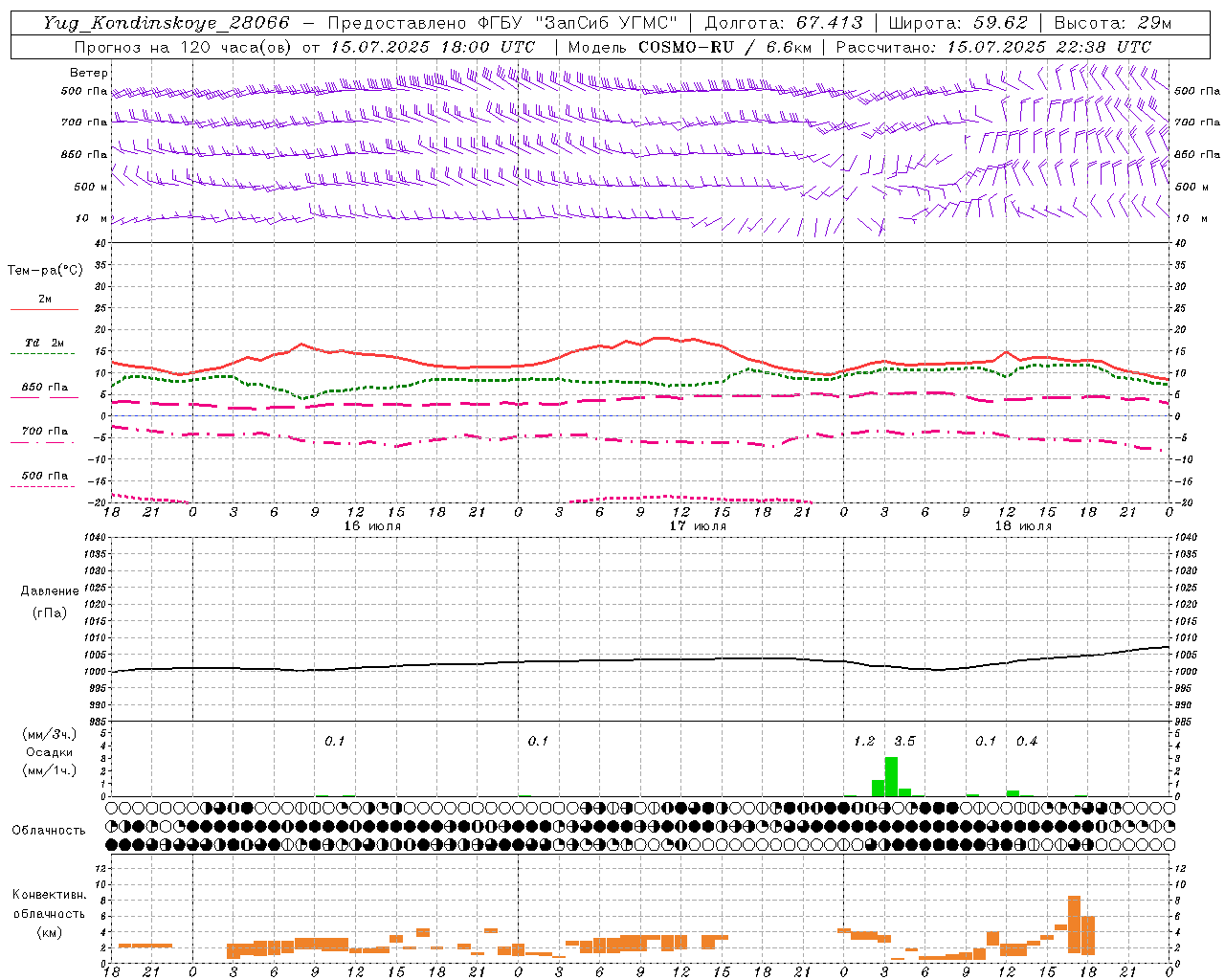Select the Тем-ра(°C) axis title

click(45, 271)
